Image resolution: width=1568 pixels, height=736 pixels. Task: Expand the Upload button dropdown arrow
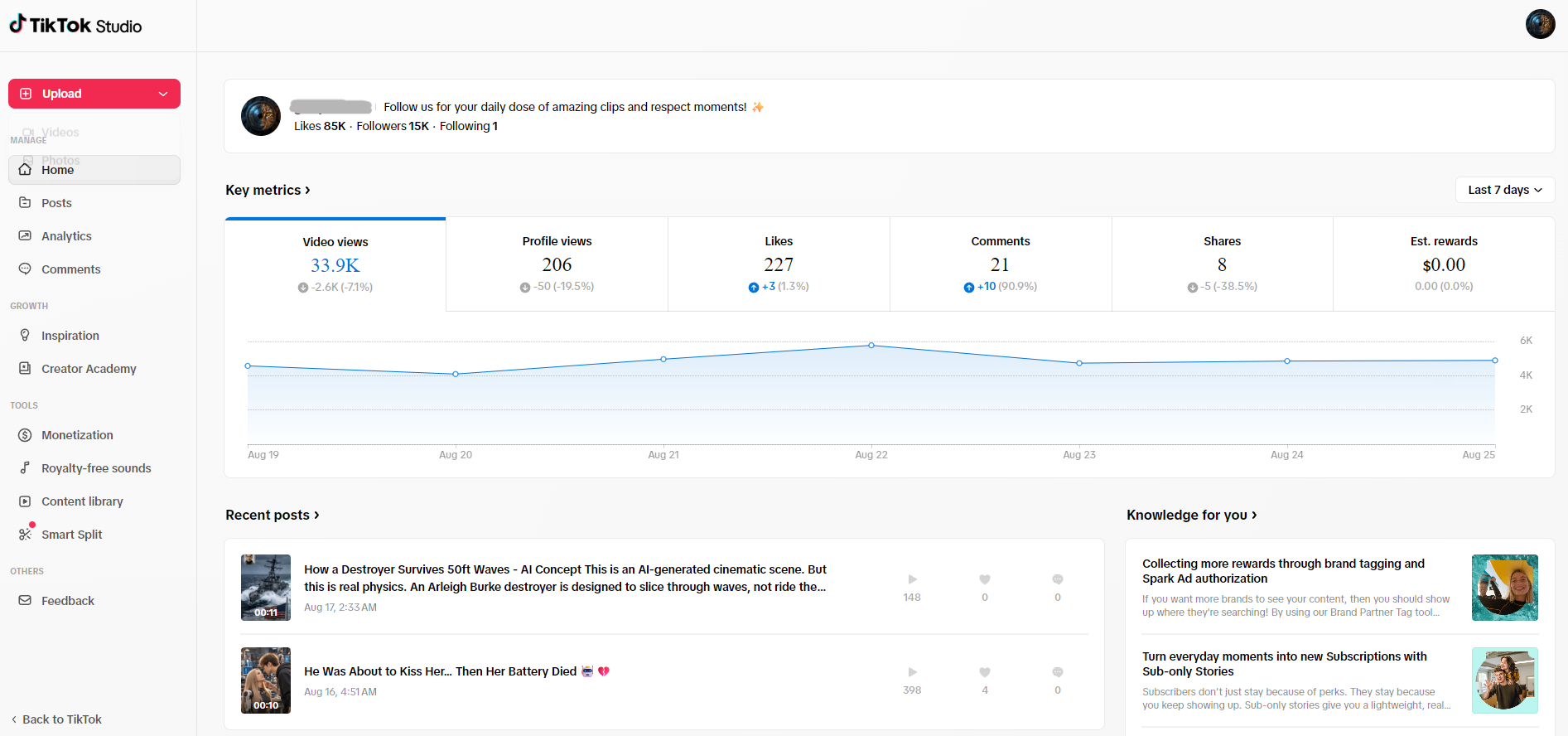(163, 94)
